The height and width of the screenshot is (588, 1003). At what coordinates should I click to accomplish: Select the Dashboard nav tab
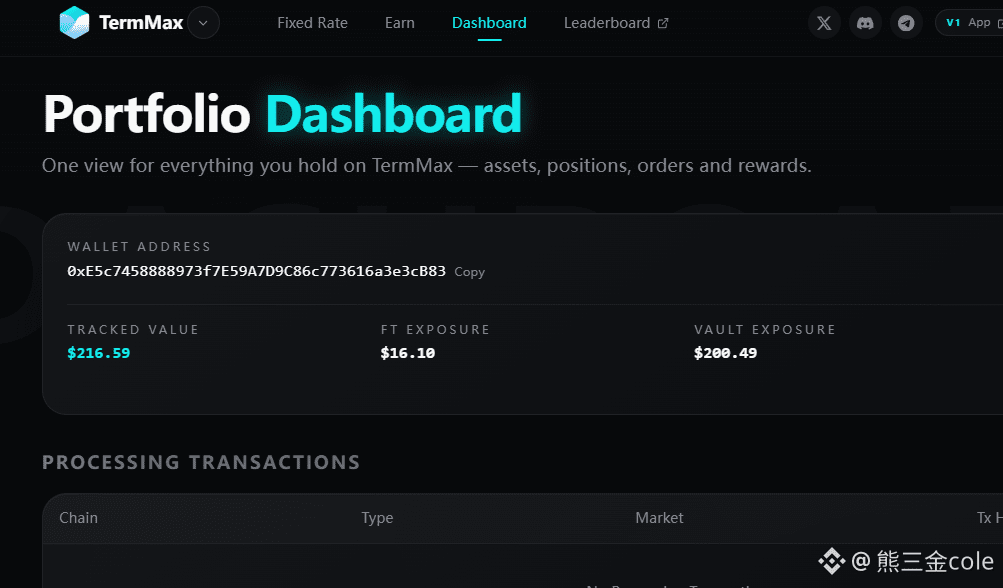click(x=489, y=23)
